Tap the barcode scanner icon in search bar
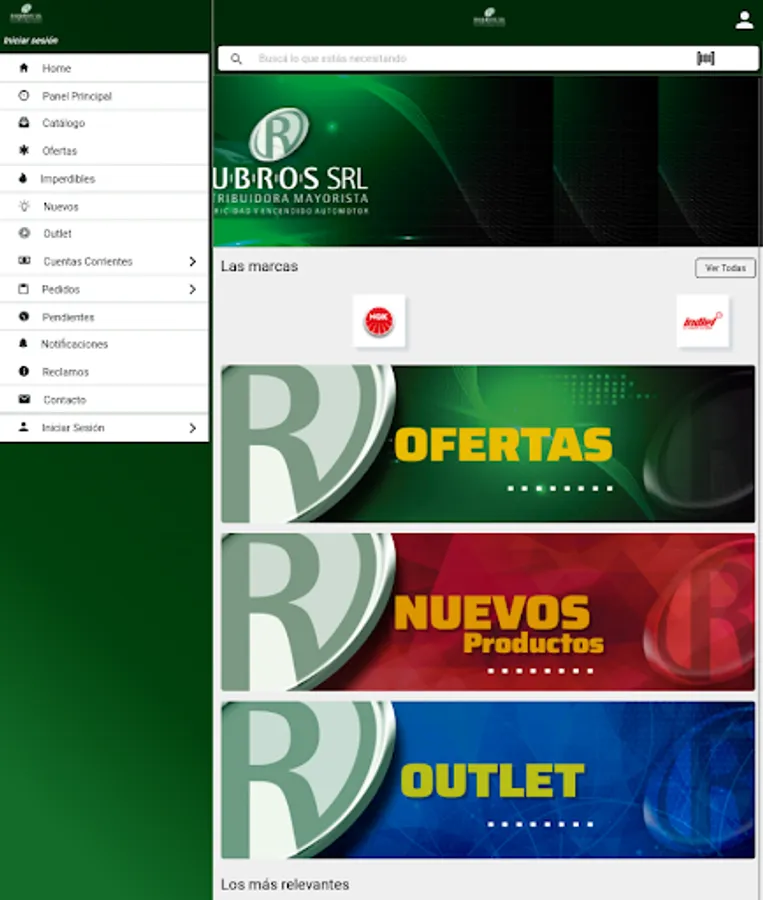763x900 pixels. 705,58
